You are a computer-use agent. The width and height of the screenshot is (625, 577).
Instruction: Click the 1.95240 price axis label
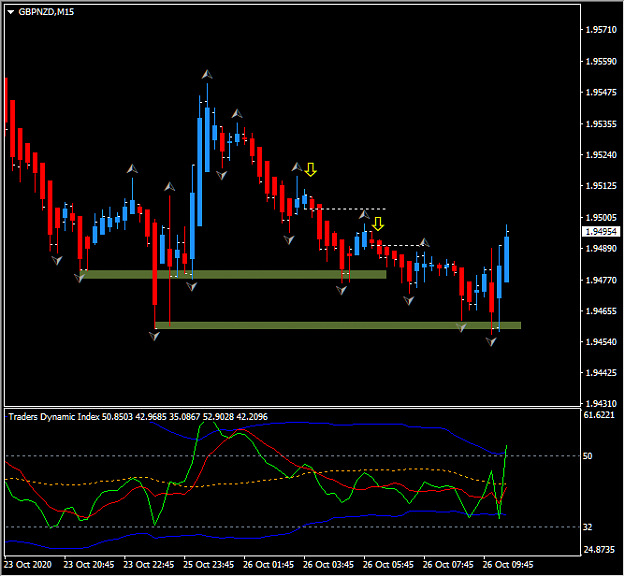[601, 155]
